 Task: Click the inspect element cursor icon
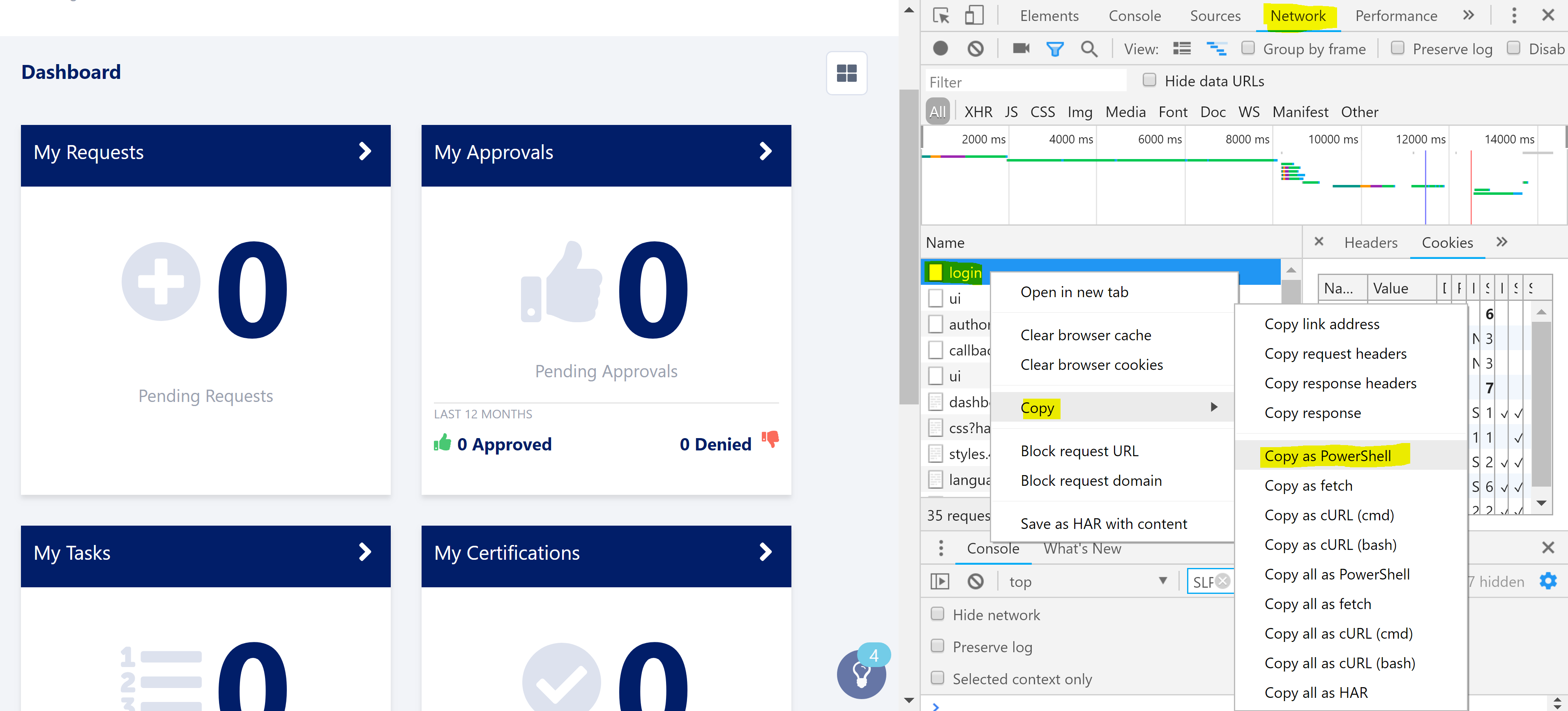[x=941, y=16]
